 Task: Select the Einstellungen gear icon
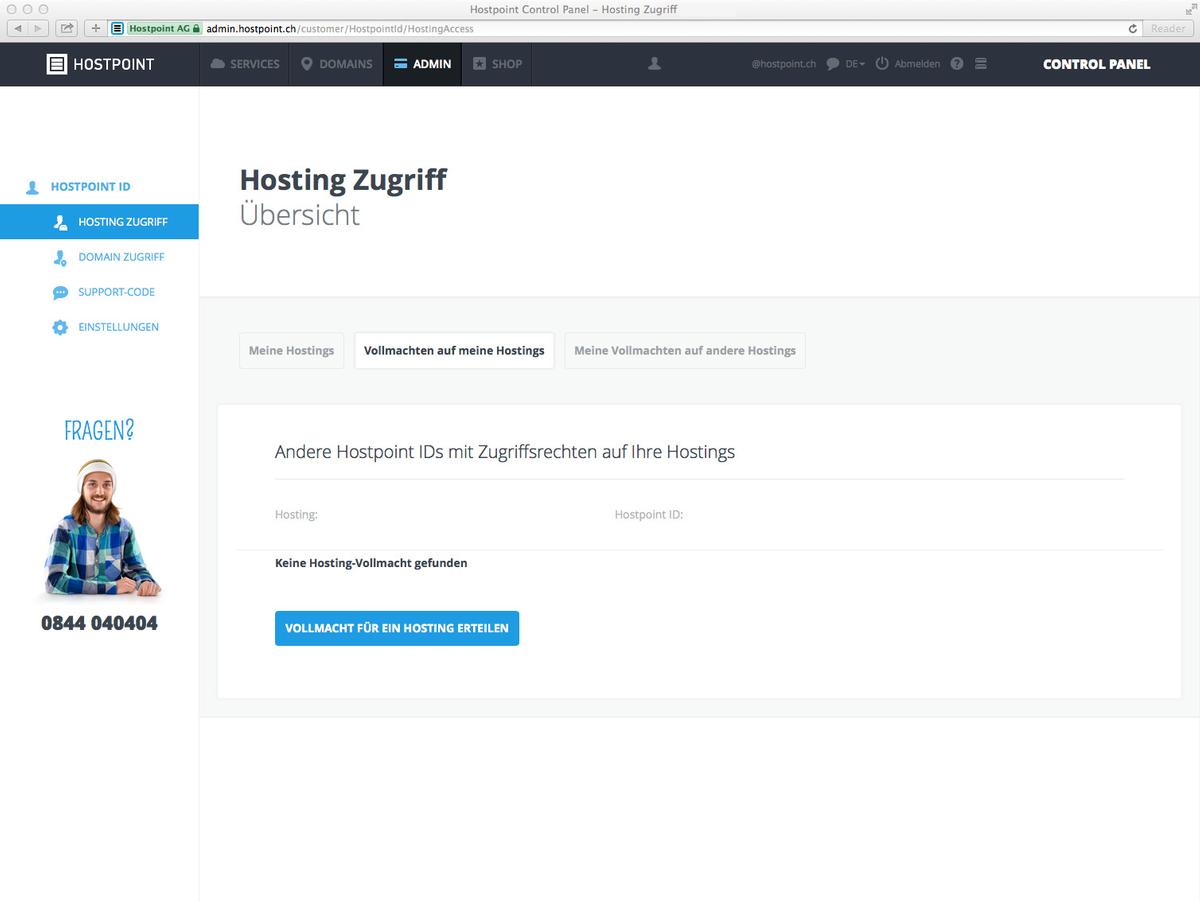[x=60, y=327]
